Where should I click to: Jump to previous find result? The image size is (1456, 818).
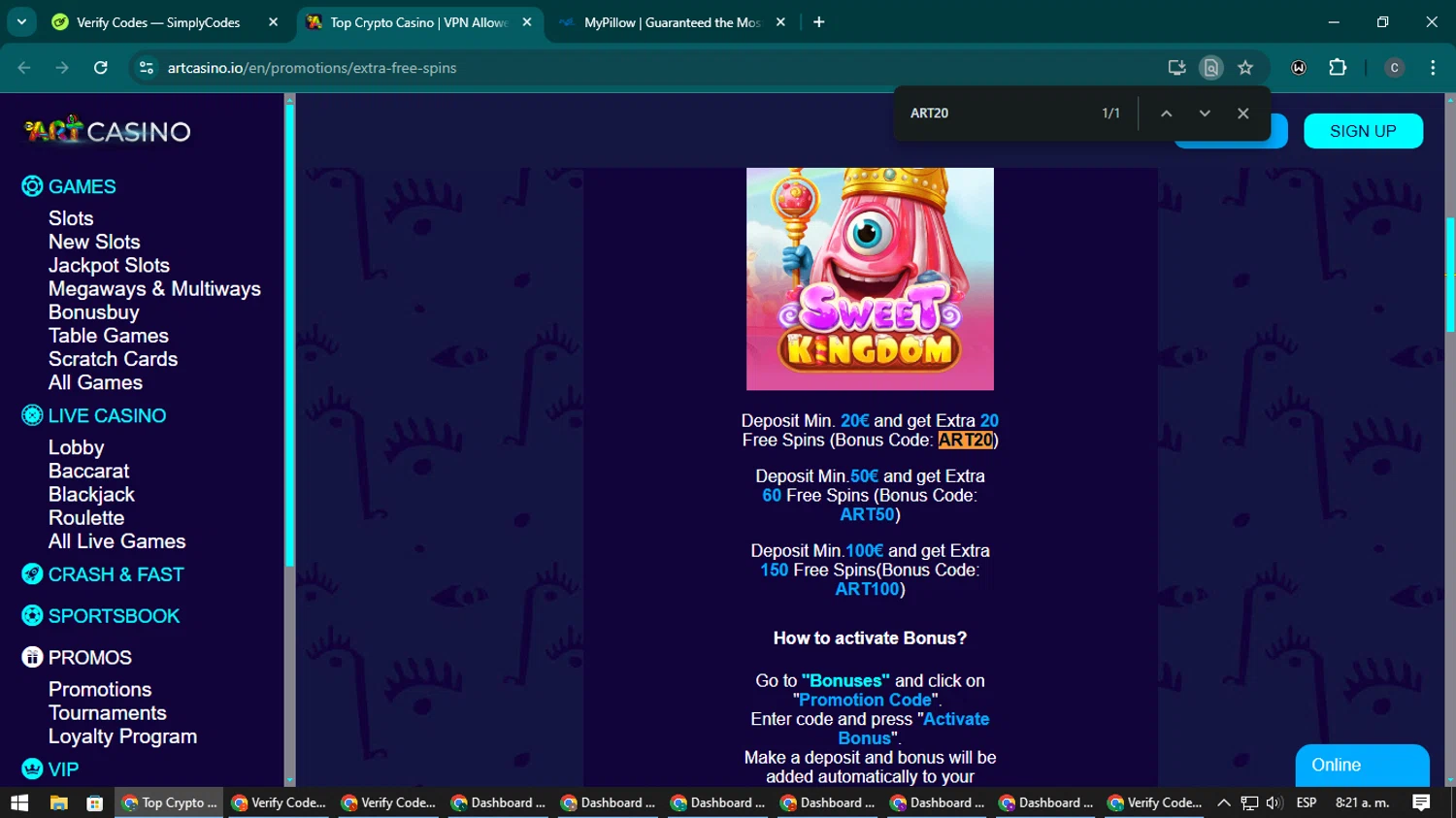point(1166,114)
